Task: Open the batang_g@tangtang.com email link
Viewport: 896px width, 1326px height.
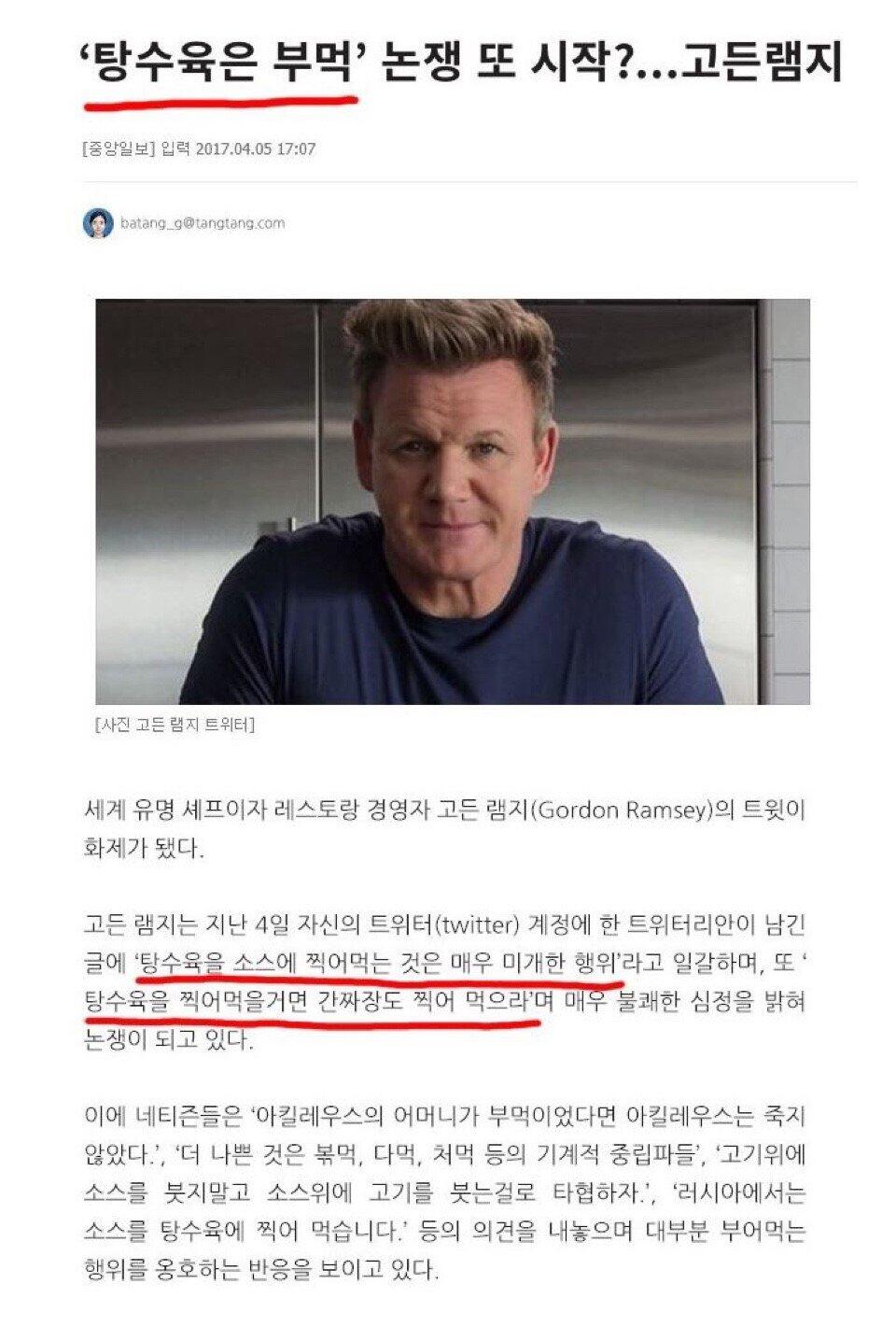Action: click(x=203, y=223)
